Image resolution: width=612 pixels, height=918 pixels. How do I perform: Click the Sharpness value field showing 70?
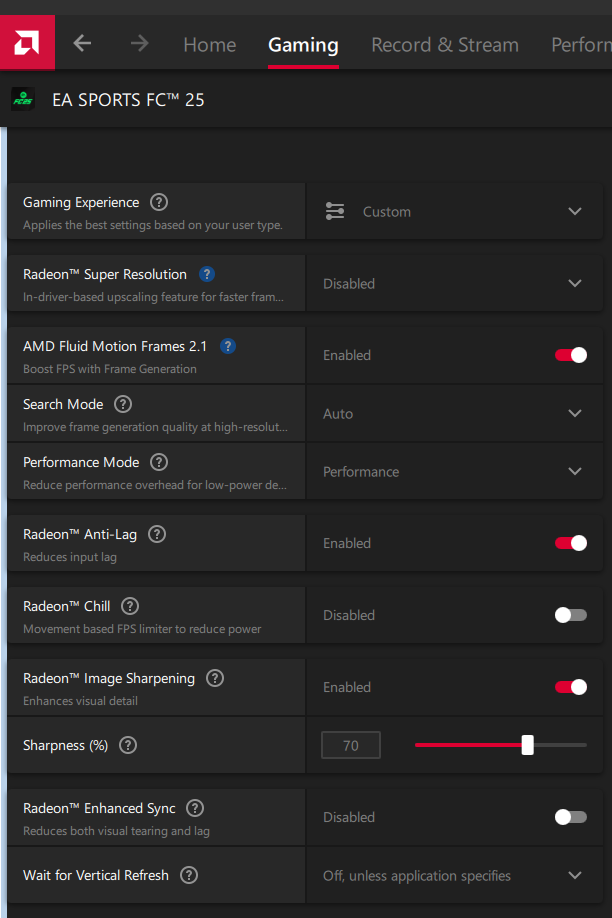[351, 745]
